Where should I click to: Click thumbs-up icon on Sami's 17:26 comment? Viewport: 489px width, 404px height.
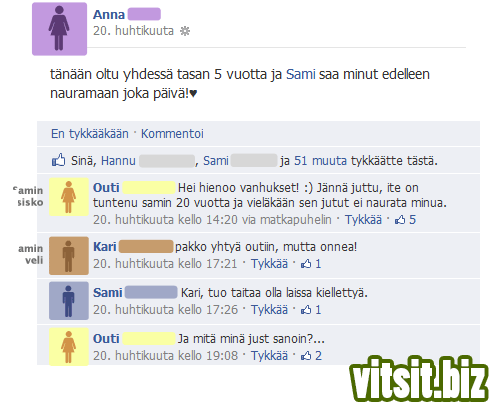point(306,310)
